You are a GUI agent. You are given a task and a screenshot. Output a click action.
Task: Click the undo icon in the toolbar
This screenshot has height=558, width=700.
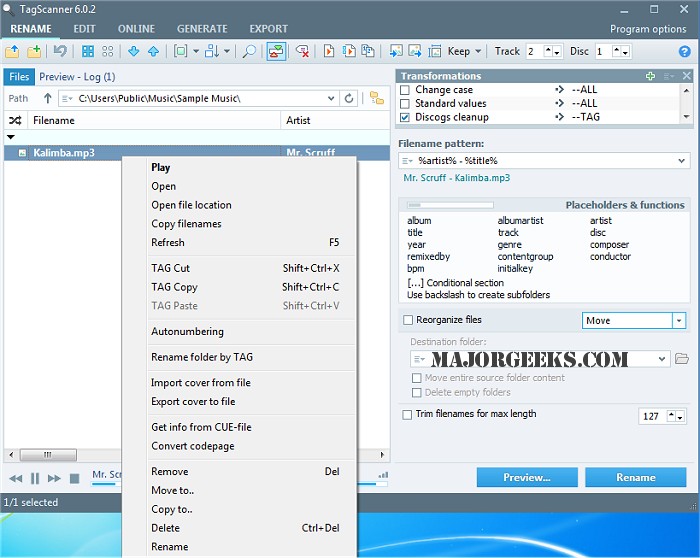click(x=60, y=51)
